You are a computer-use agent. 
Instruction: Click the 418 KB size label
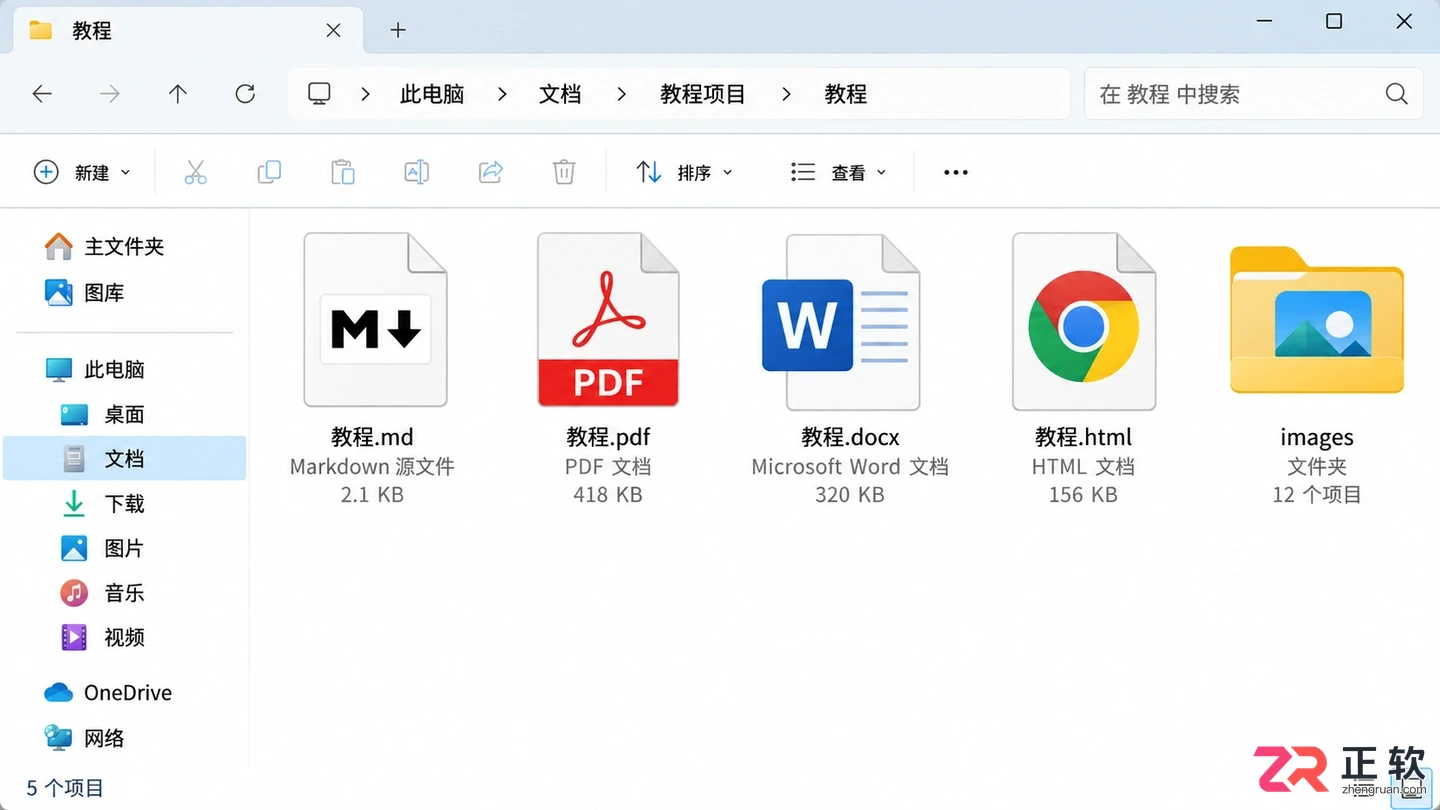(608, 495)
